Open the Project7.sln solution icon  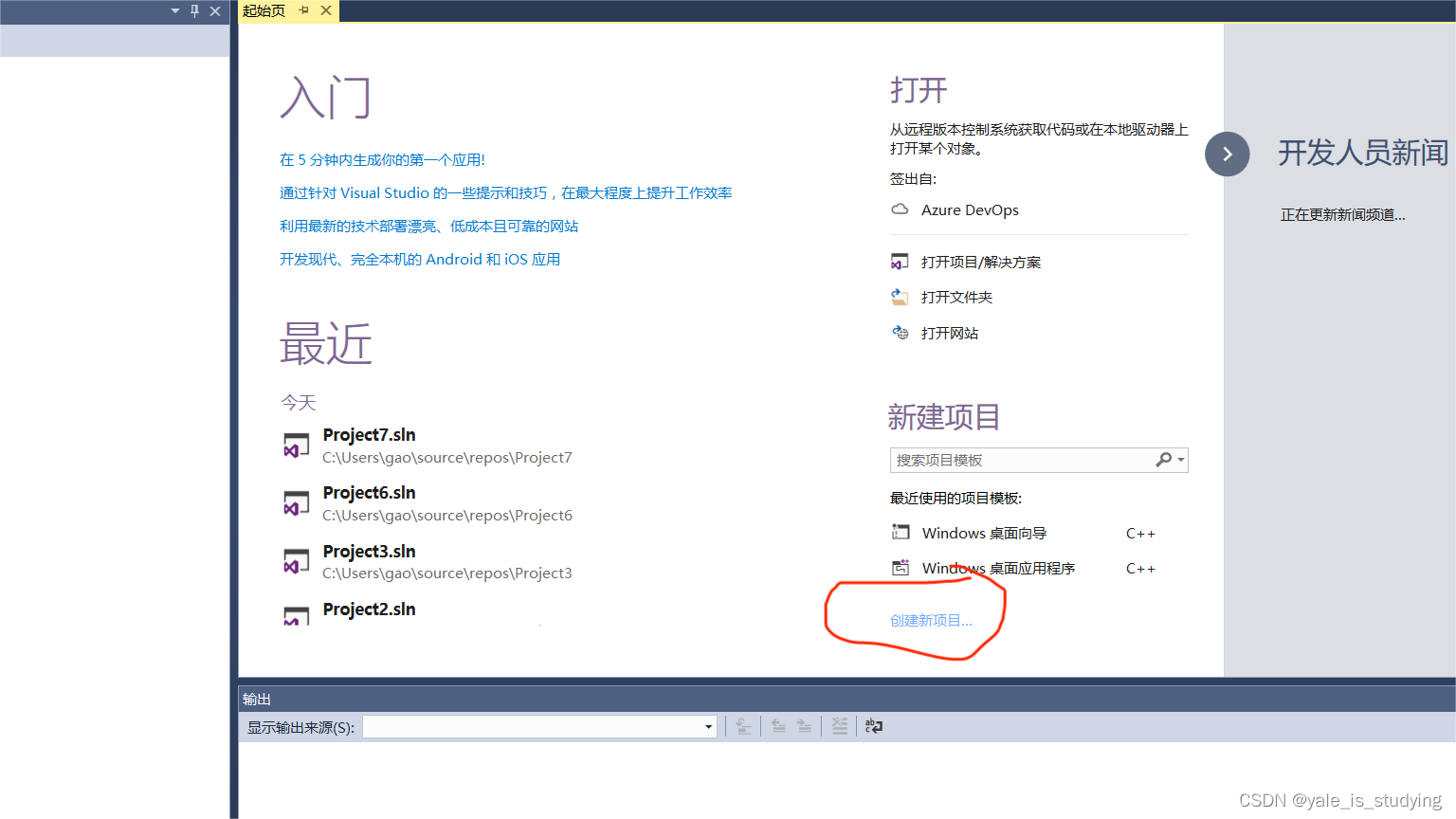pyautogui.click(x=297, y=446)
